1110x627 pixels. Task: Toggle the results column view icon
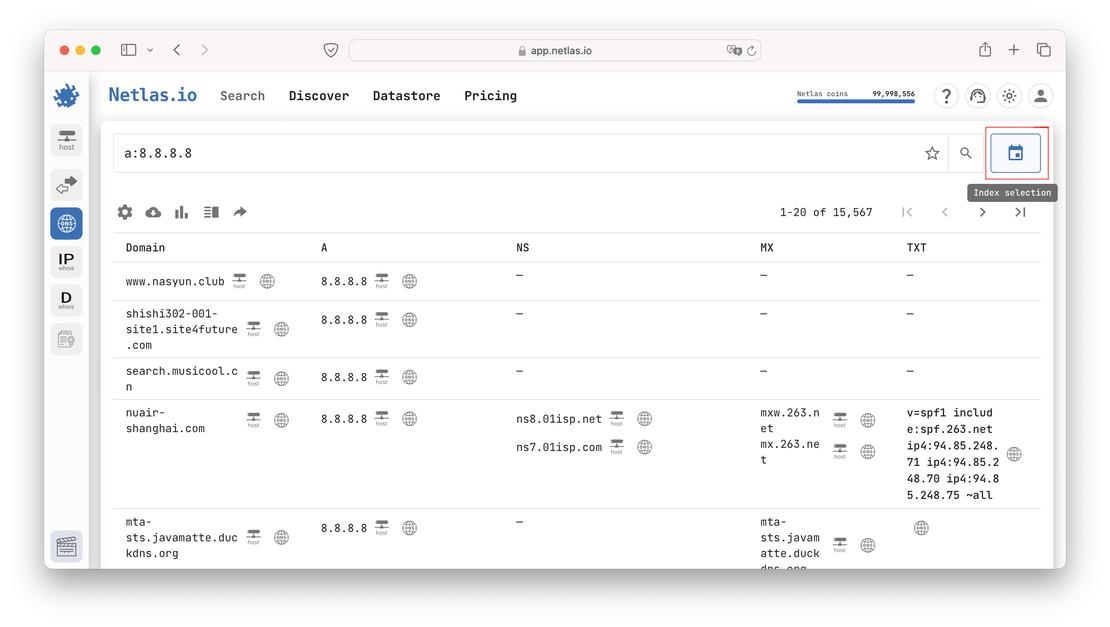[x=211, y=212]
